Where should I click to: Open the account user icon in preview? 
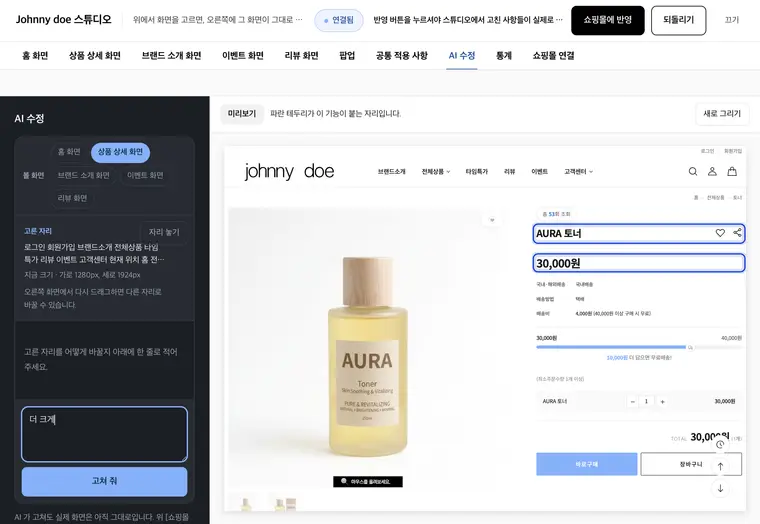click(712, 171)
